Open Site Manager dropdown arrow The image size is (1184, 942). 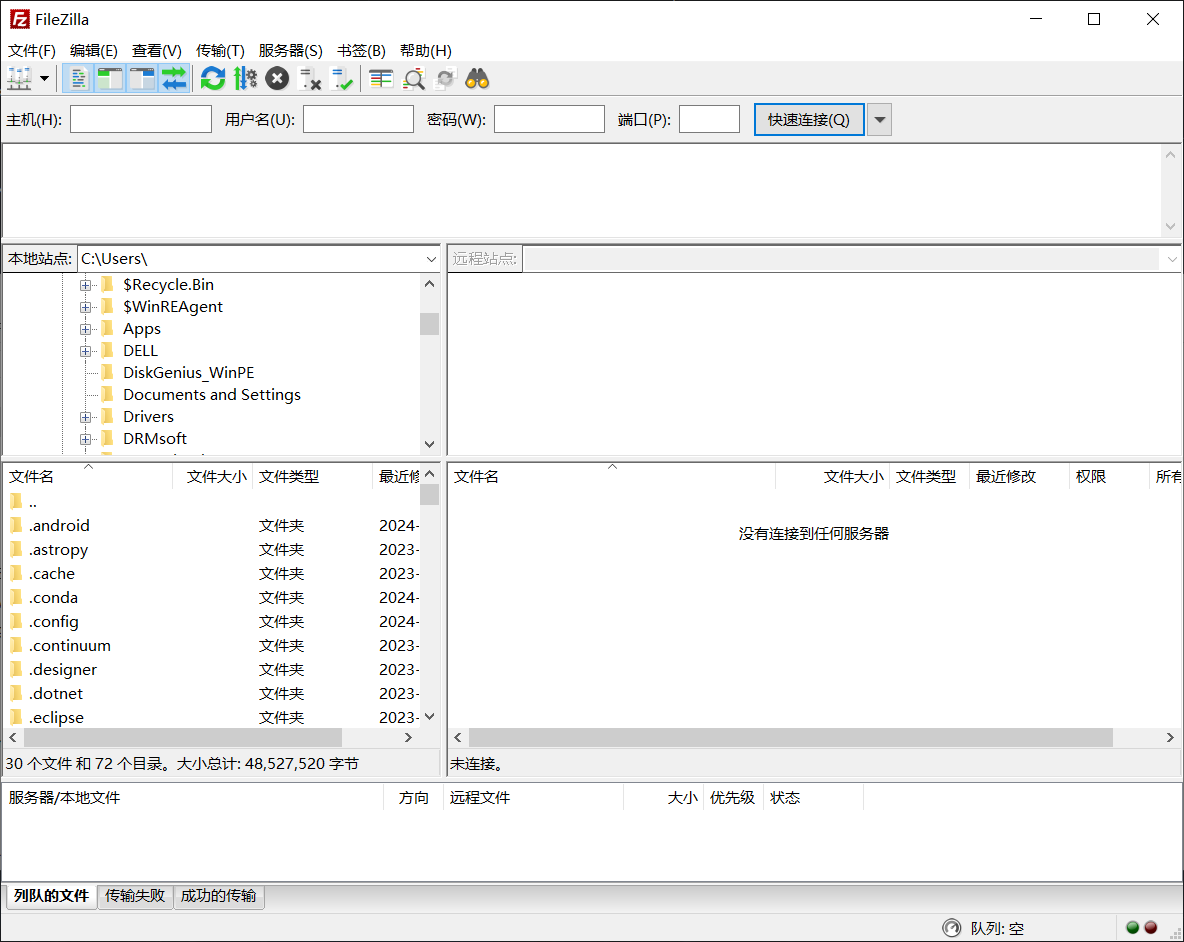pos(45,78)
